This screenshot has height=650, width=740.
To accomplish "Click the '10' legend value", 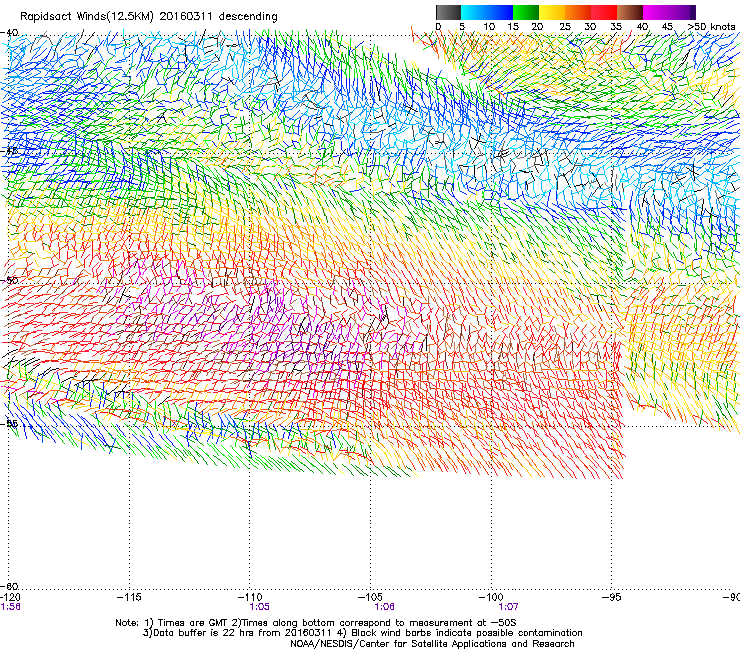I will click(x=489, y=27).
